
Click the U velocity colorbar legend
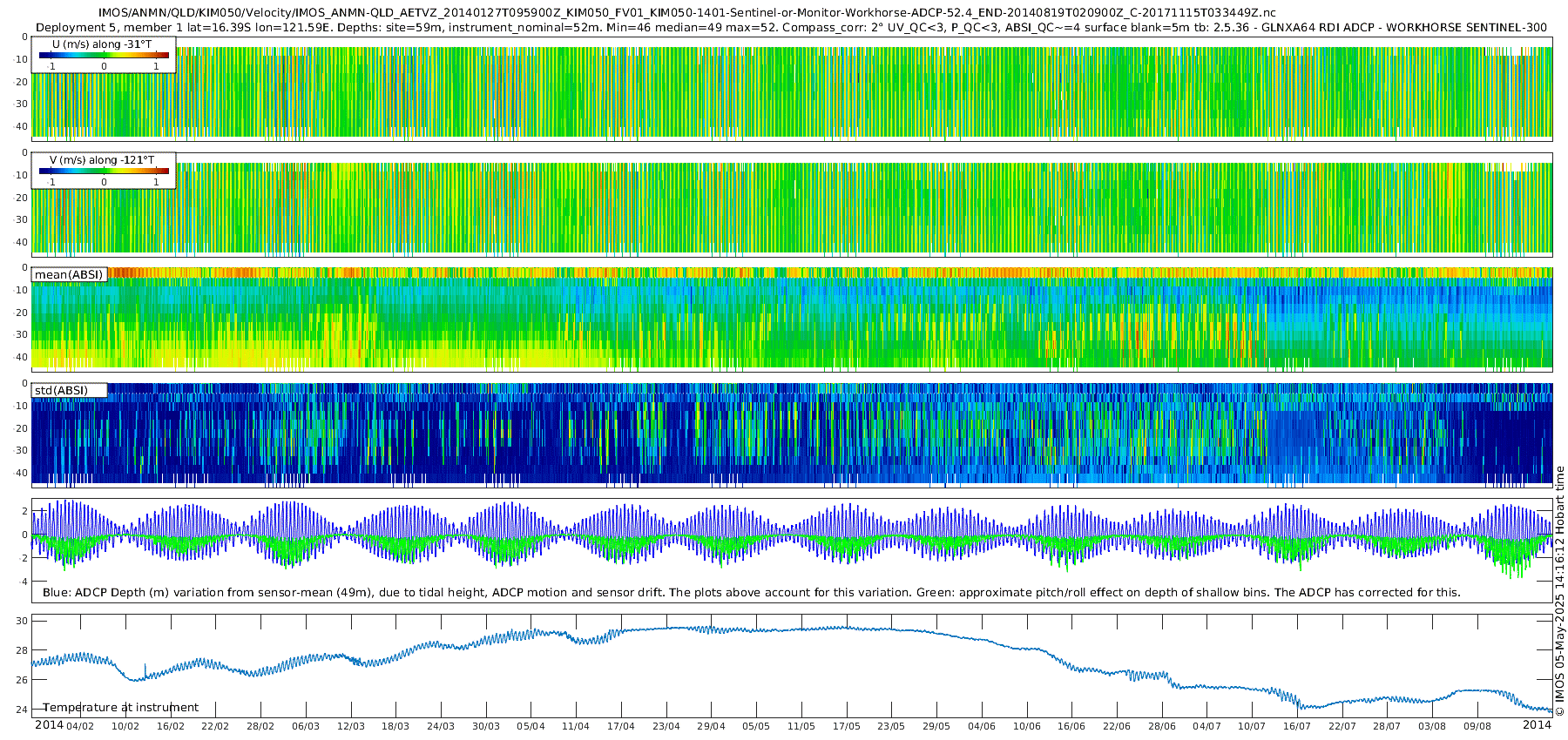(104, 55)
